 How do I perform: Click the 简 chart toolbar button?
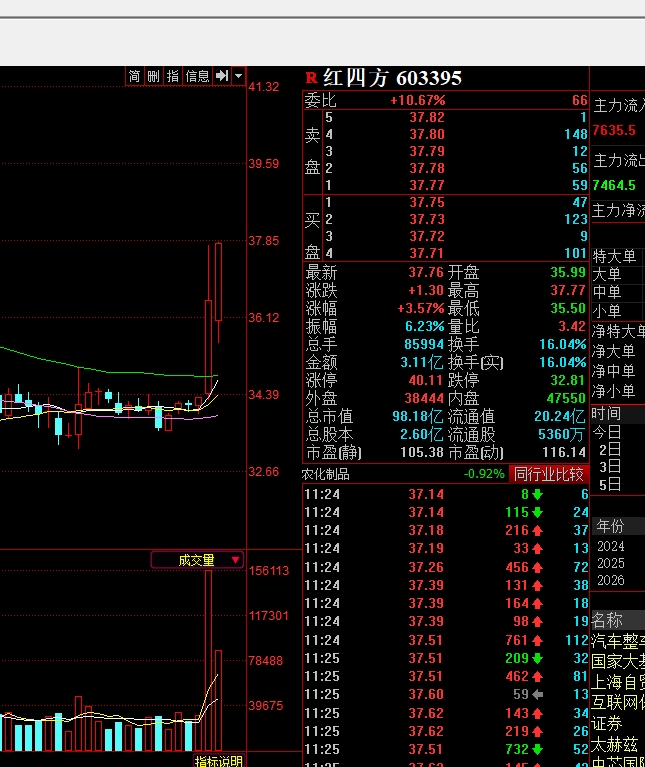134,76
